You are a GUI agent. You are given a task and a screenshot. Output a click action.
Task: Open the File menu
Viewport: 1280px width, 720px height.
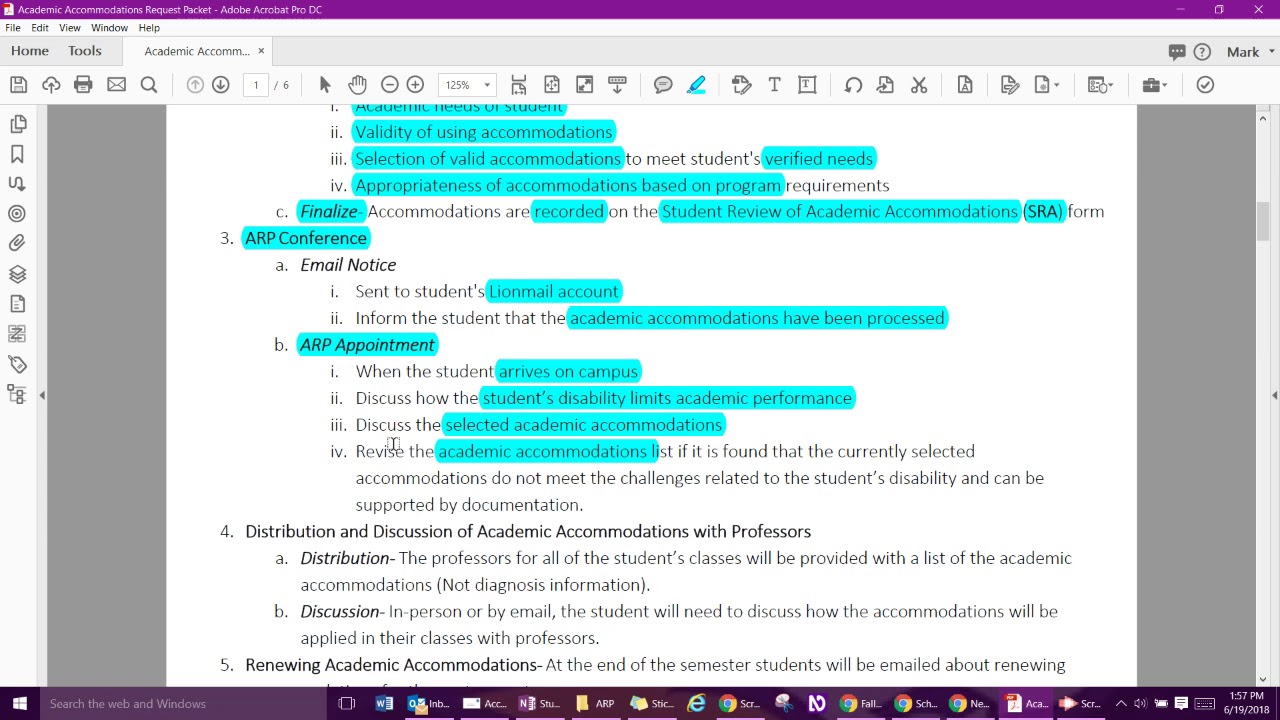point(13,28)
